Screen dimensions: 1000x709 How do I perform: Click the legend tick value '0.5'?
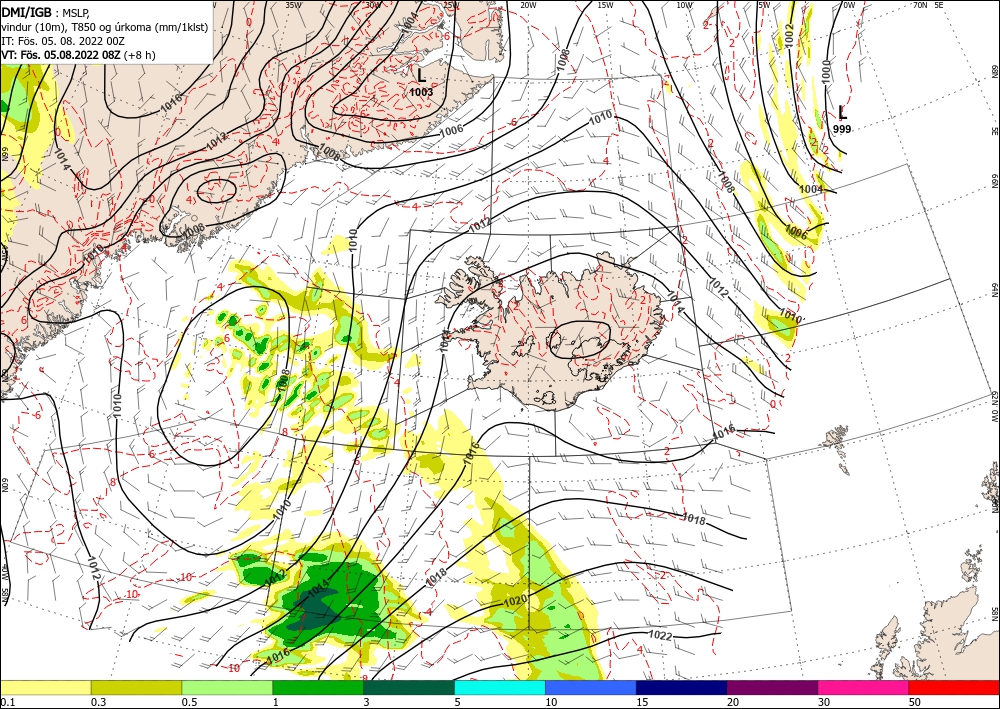coord(189,702)
